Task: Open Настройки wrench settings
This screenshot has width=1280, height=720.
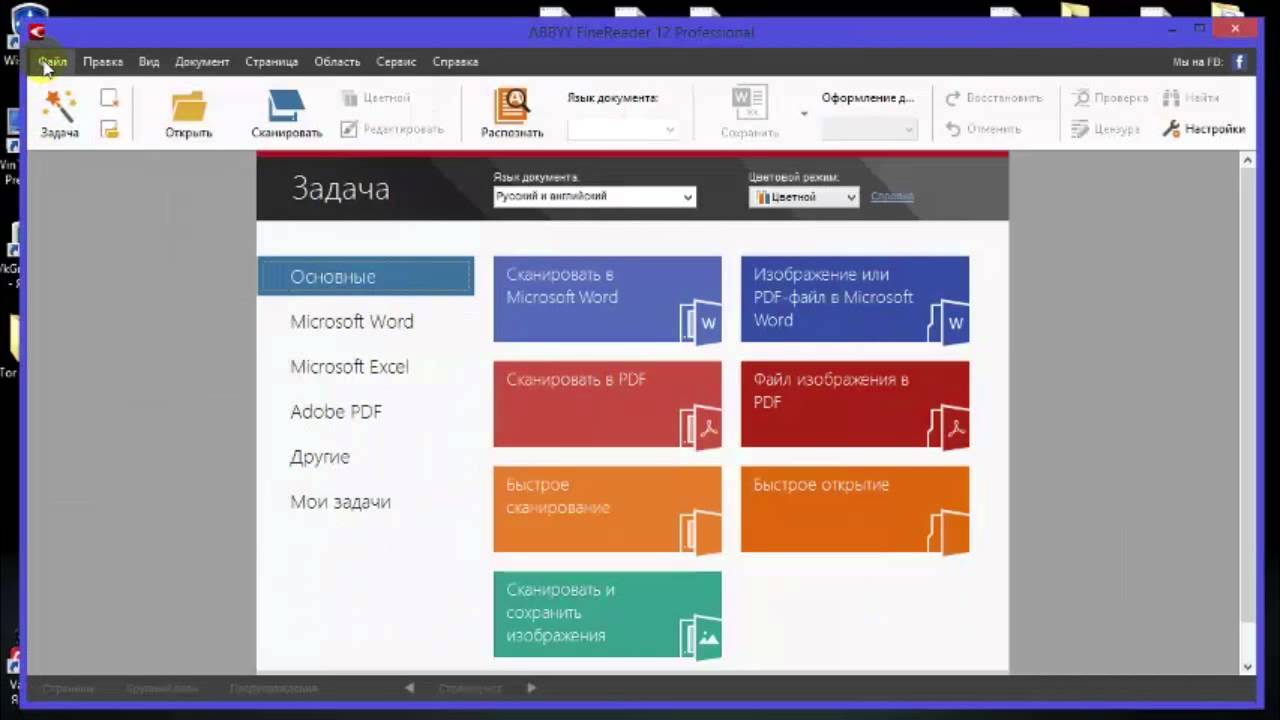Action: pos(1204,129)
